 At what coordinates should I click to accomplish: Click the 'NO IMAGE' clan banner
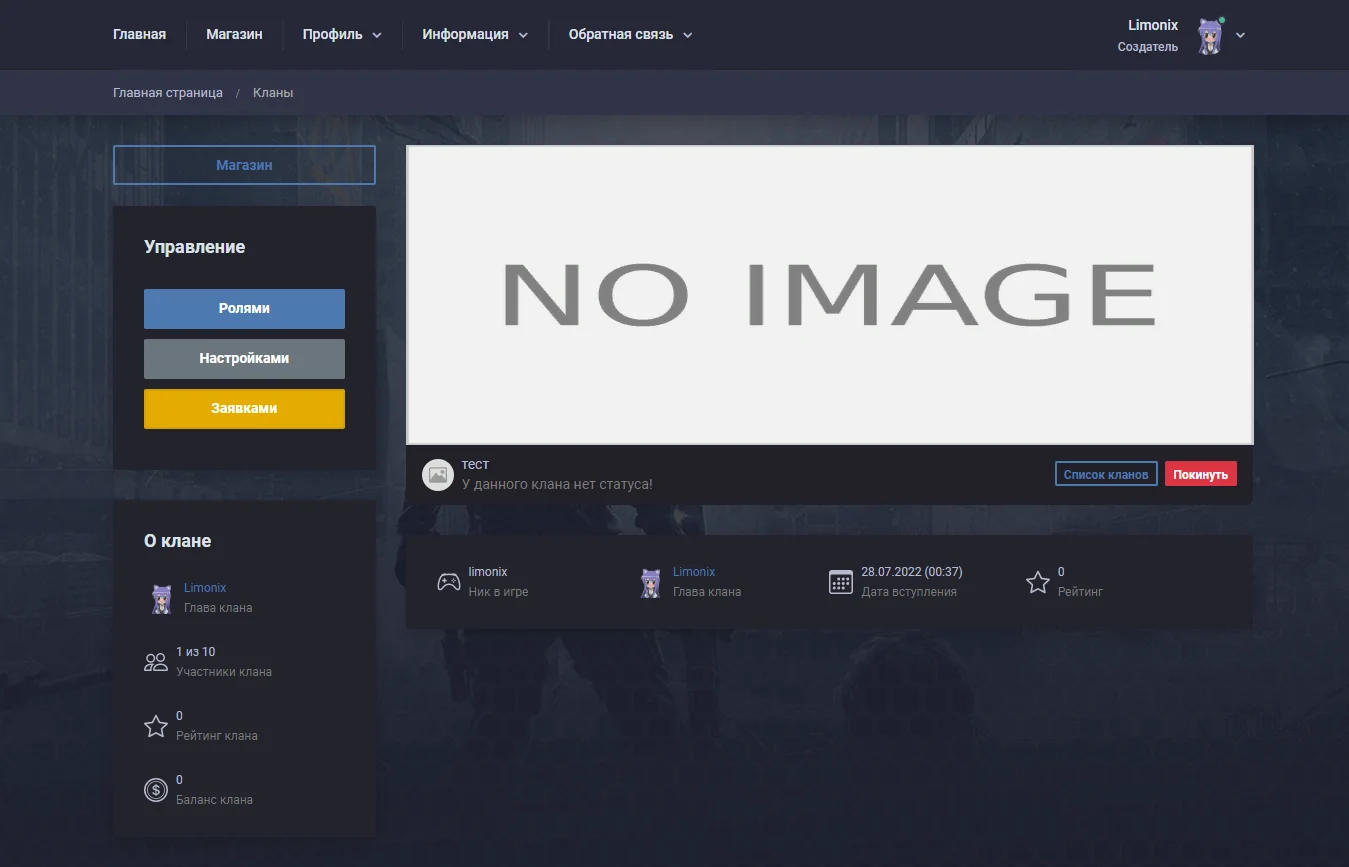click(829, 295)
